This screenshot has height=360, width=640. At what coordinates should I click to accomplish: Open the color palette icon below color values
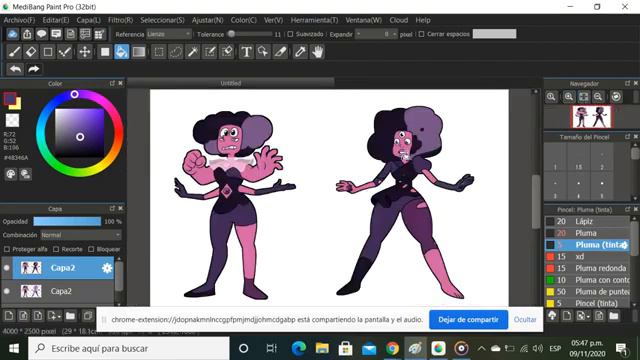coord(11,174)
